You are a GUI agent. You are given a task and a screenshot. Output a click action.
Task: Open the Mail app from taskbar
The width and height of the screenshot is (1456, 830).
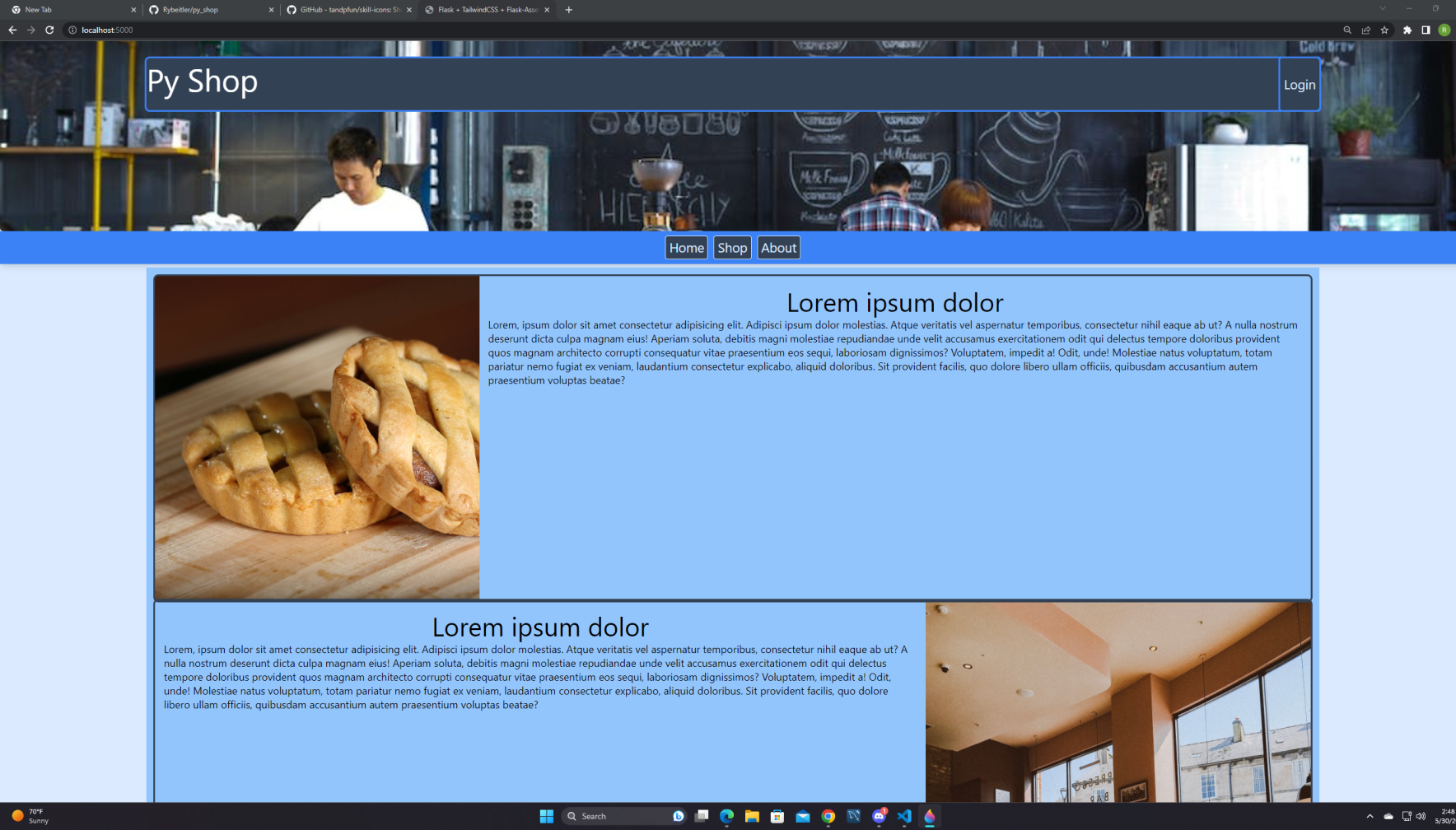tap(803, 816)
